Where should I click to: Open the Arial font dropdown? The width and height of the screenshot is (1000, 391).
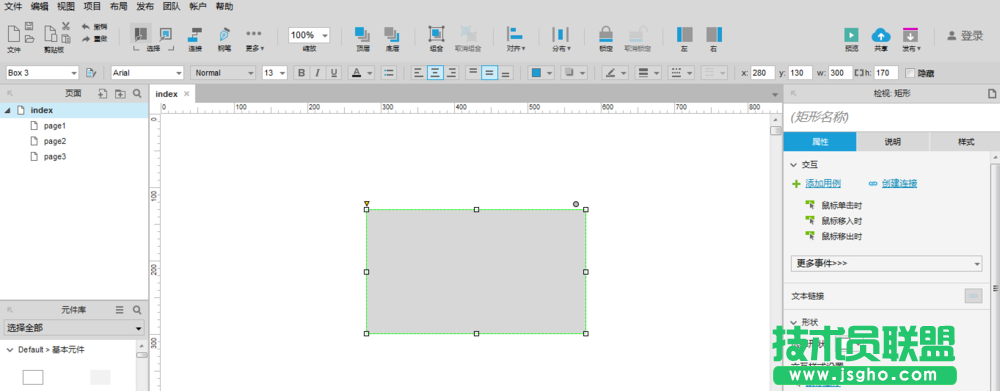point(147,73)
